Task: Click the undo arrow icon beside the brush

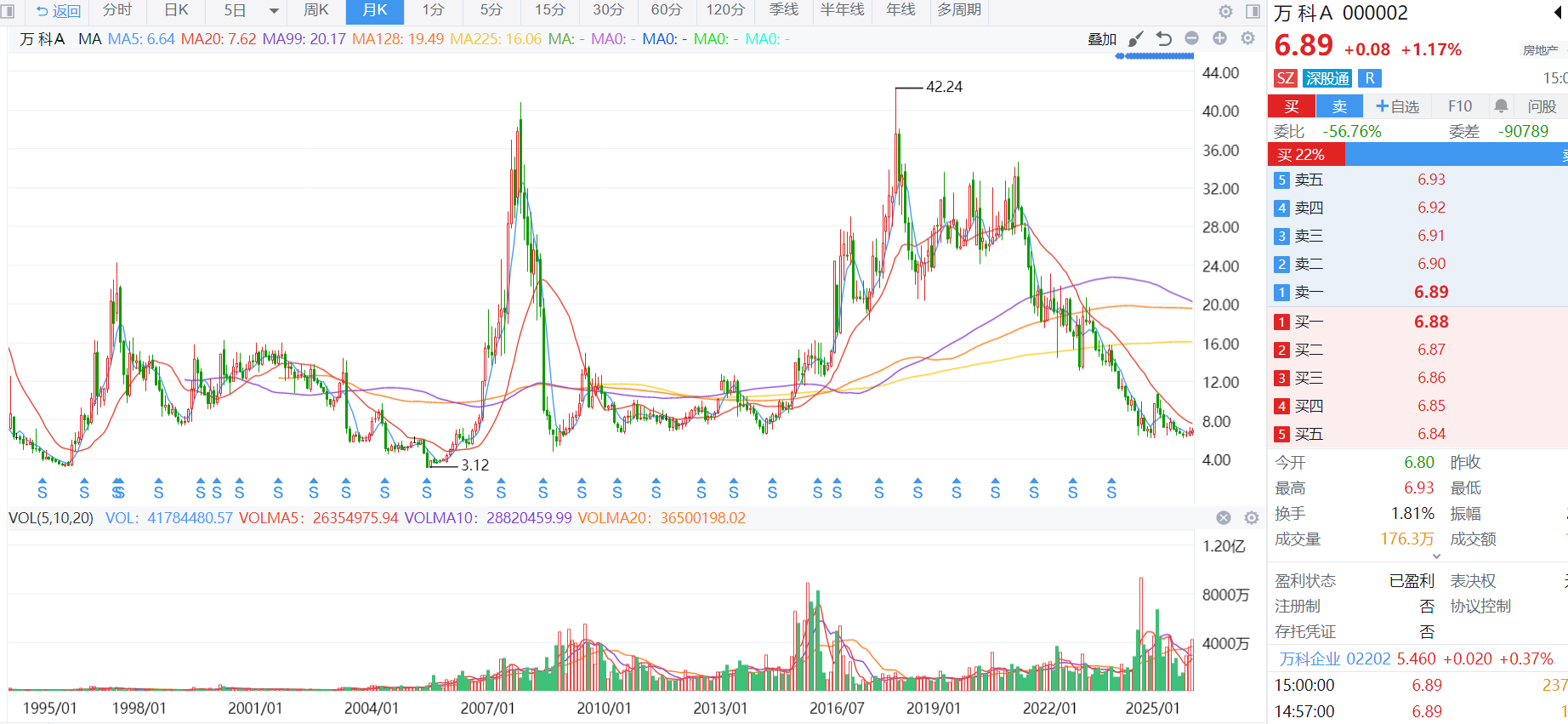Action: [x=1164, y=39]
